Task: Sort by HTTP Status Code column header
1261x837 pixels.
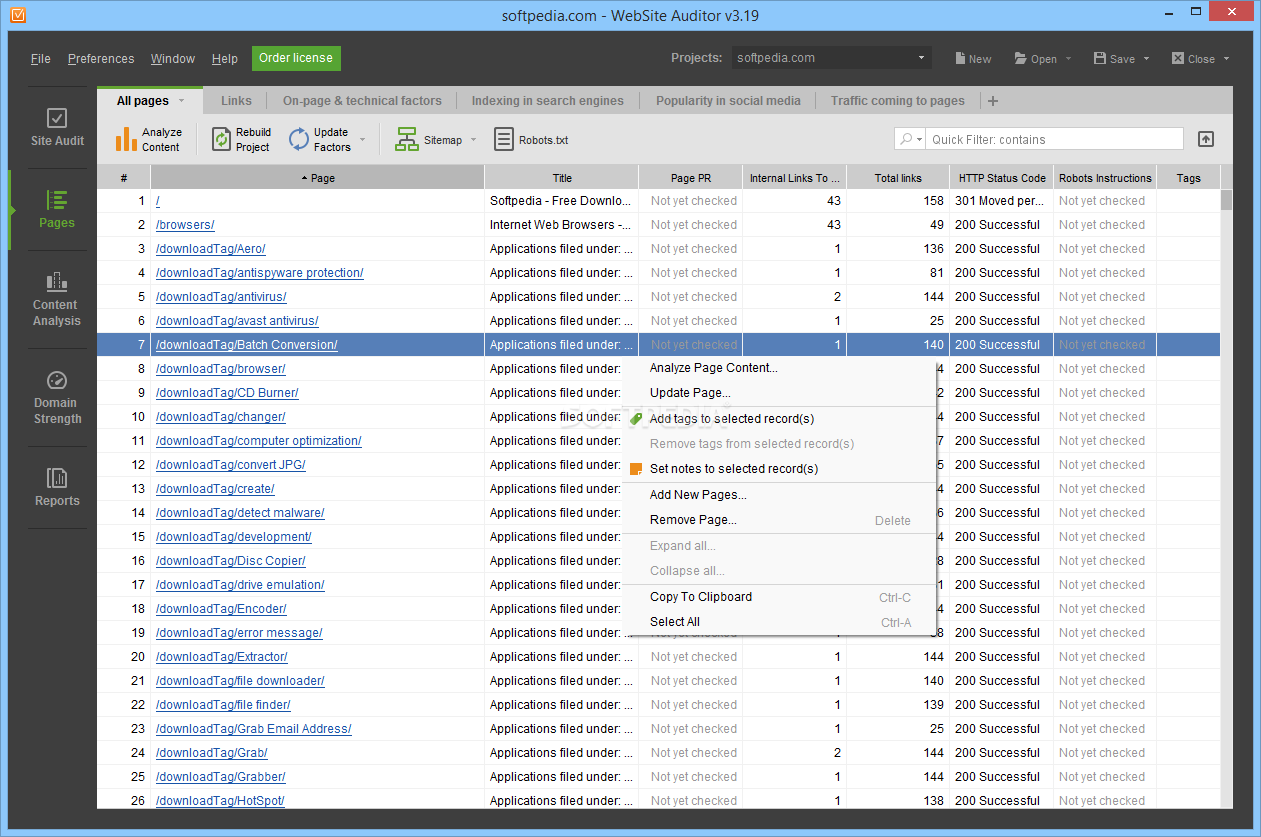Action: click(1002, 178)
